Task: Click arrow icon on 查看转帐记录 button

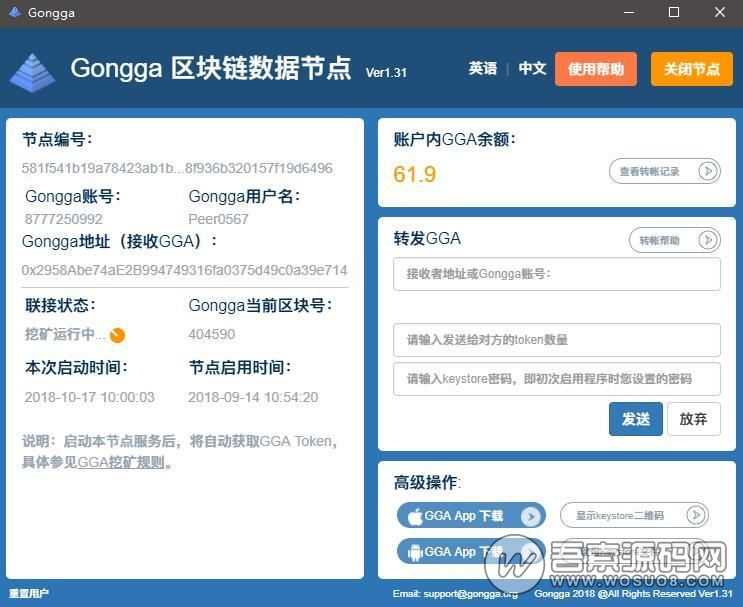Action: coord(708,171)
